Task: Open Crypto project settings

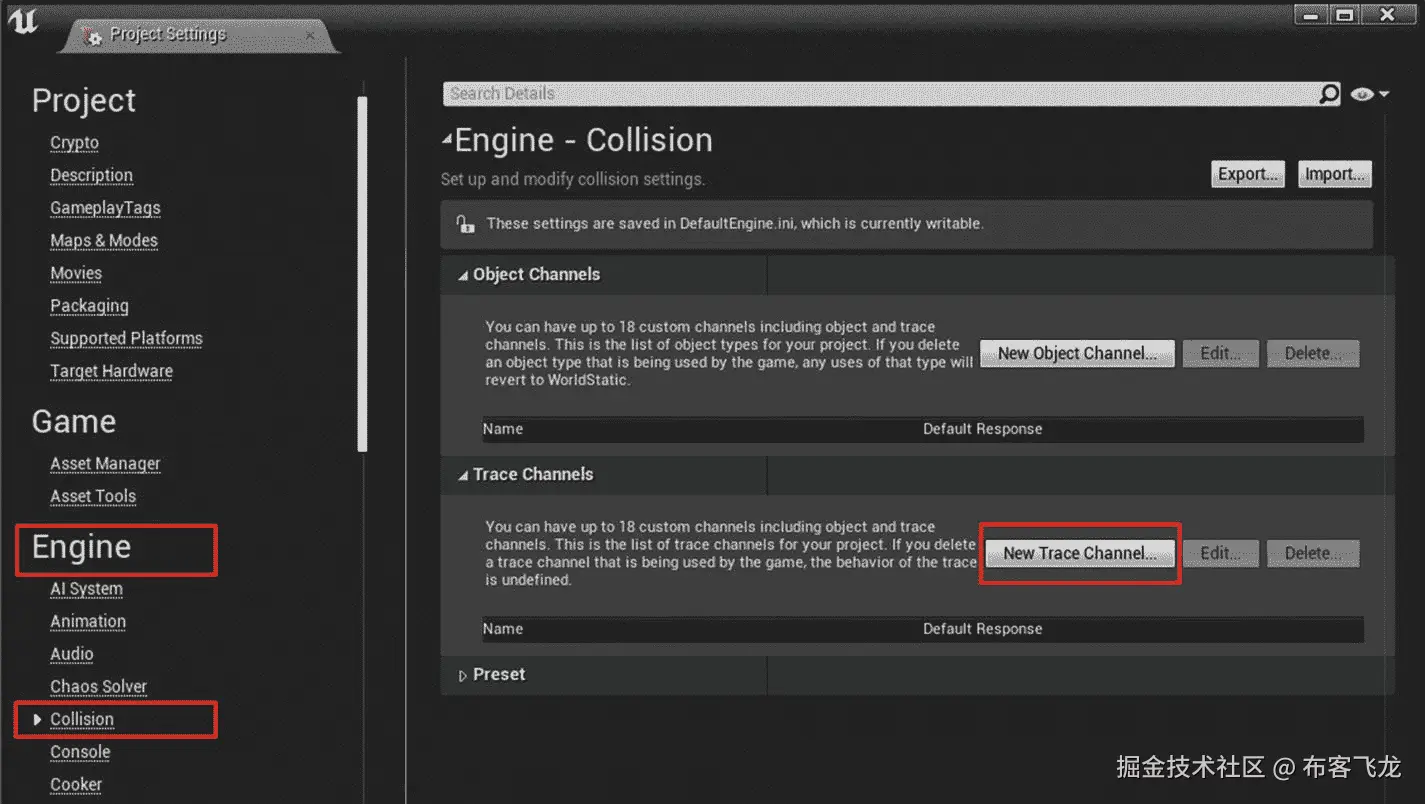Action: click(x=75, y=143)
